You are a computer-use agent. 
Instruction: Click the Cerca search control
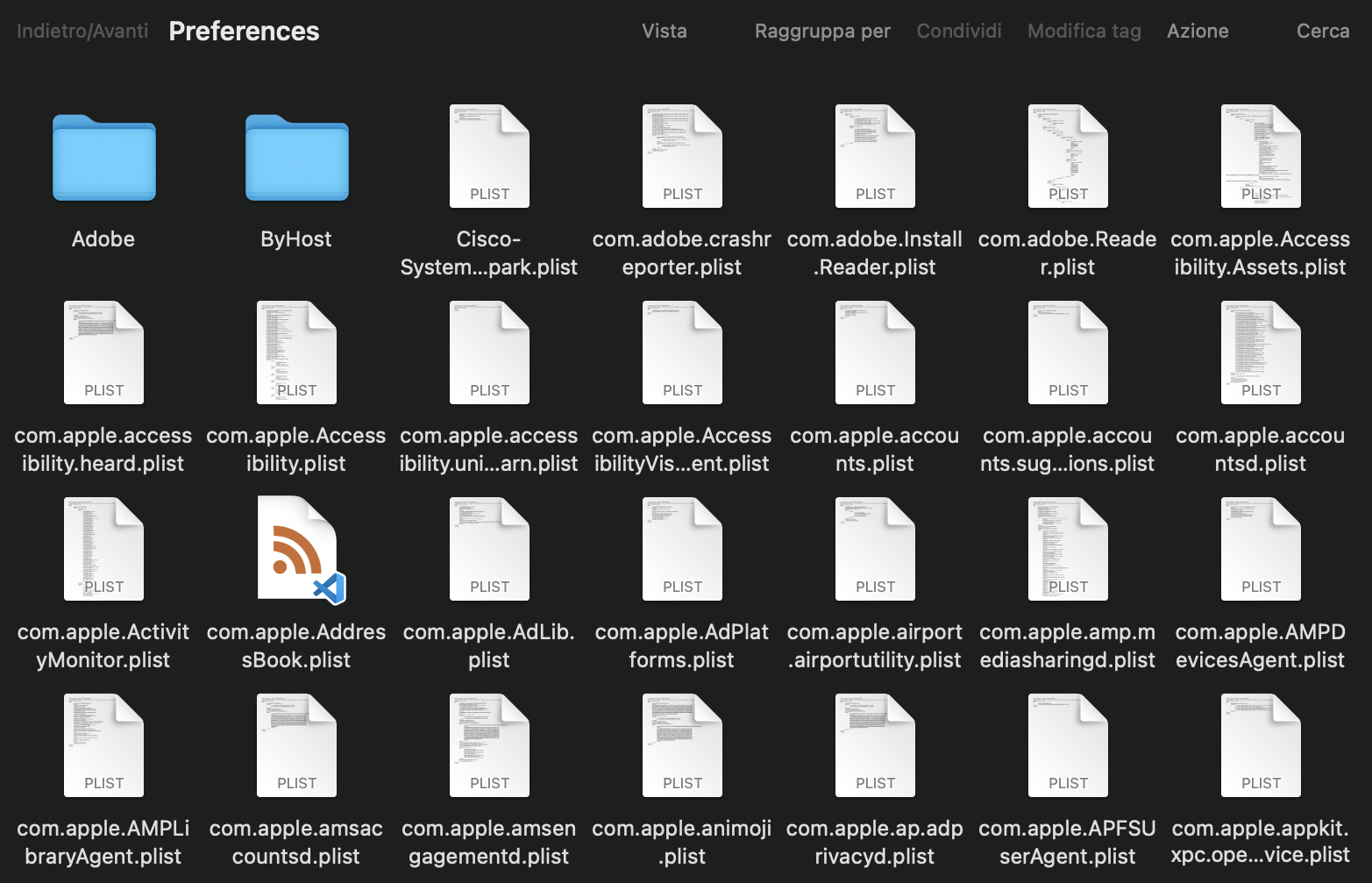(x=1324, y=31)
